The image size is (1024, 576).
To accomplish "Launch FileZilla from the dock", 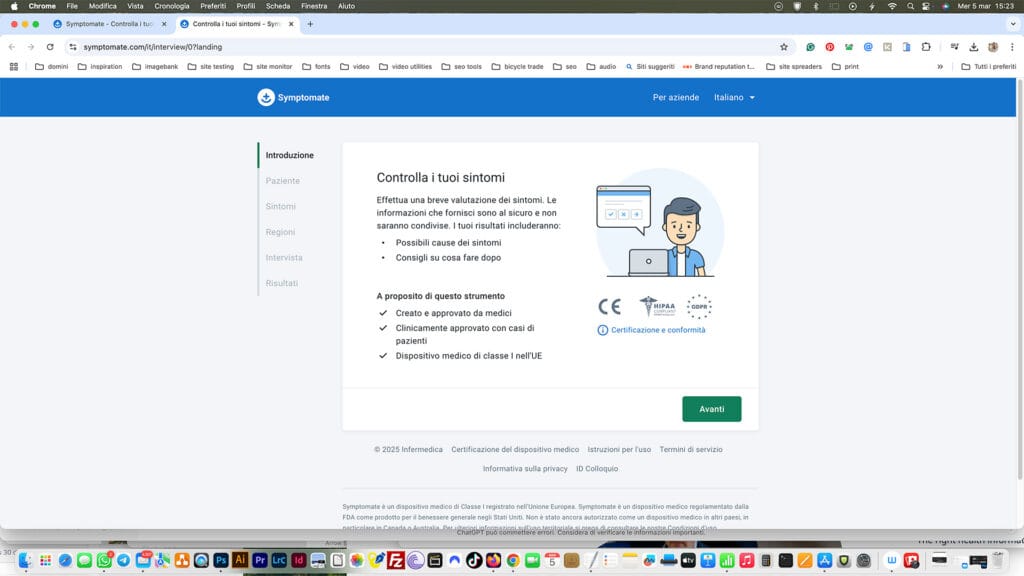I will 395,560.
